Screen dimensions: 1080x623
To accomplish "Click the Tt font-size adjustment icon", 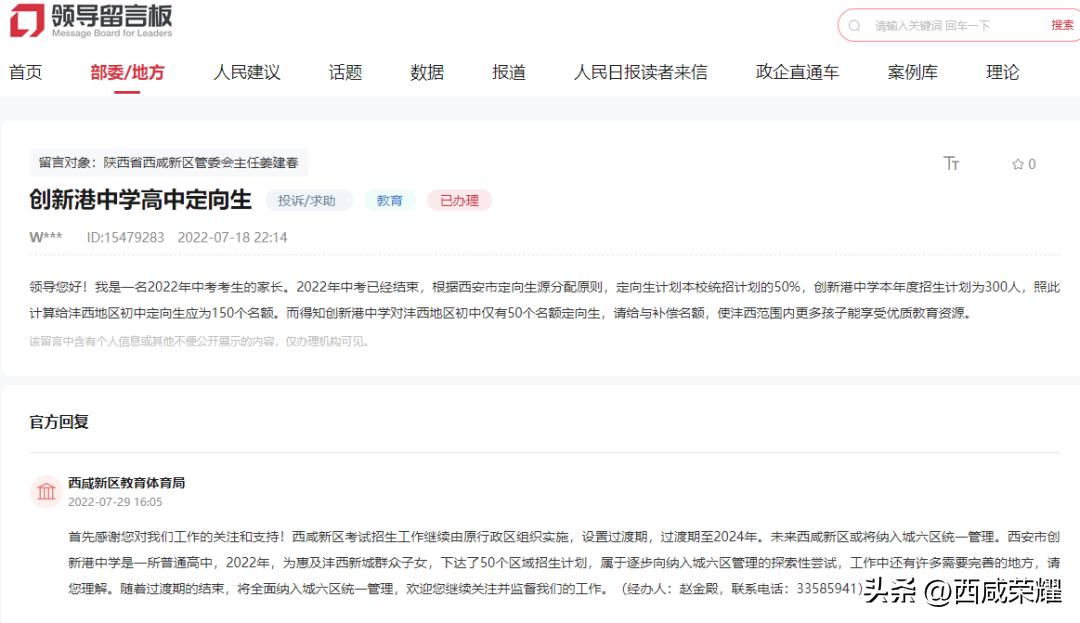I will point(951,163).
